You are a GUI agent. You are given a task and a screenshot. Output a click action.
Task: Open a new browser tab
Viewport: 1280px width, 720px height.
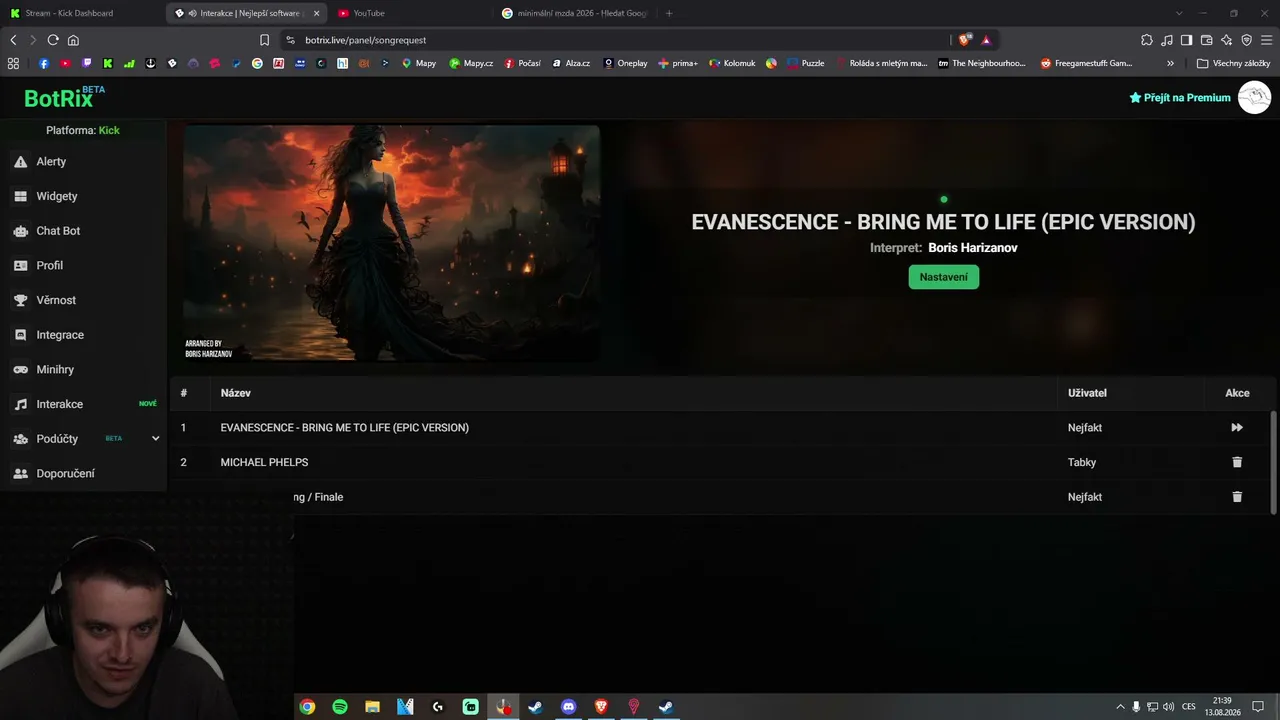669,13
